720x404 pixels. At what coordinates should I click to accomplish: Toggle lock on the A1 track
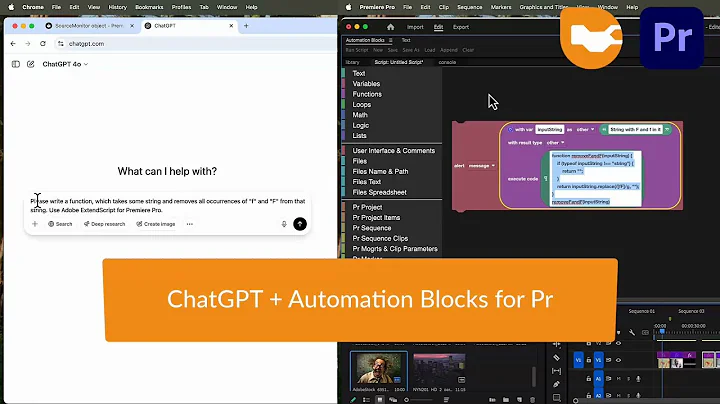(589, 379)
